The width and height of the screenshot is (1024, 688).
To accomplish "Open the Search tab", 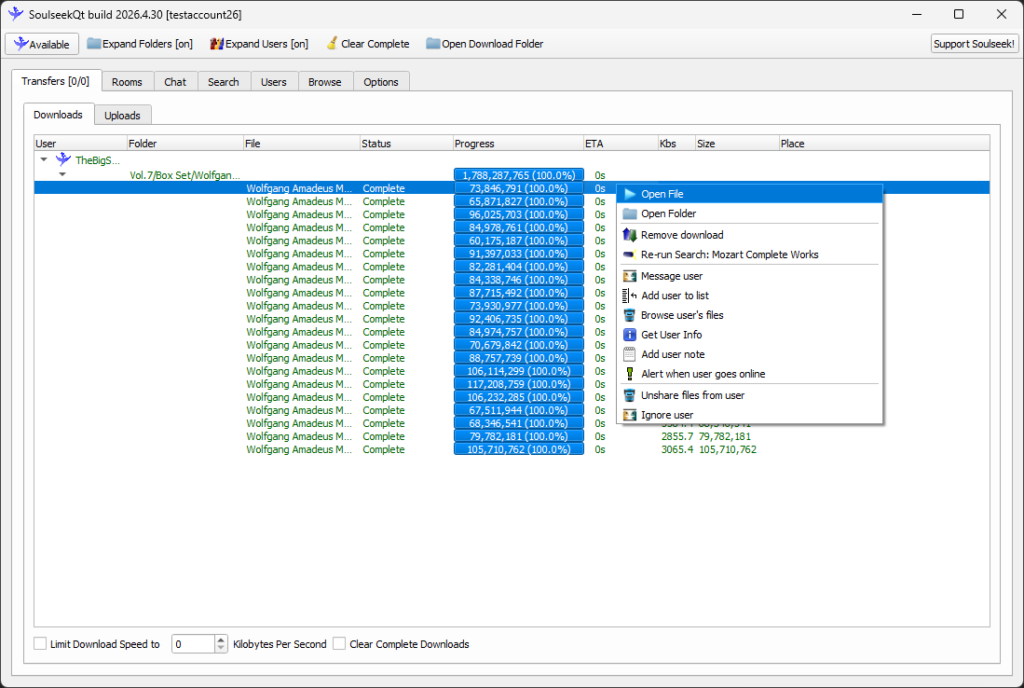I will pos(223,82).
